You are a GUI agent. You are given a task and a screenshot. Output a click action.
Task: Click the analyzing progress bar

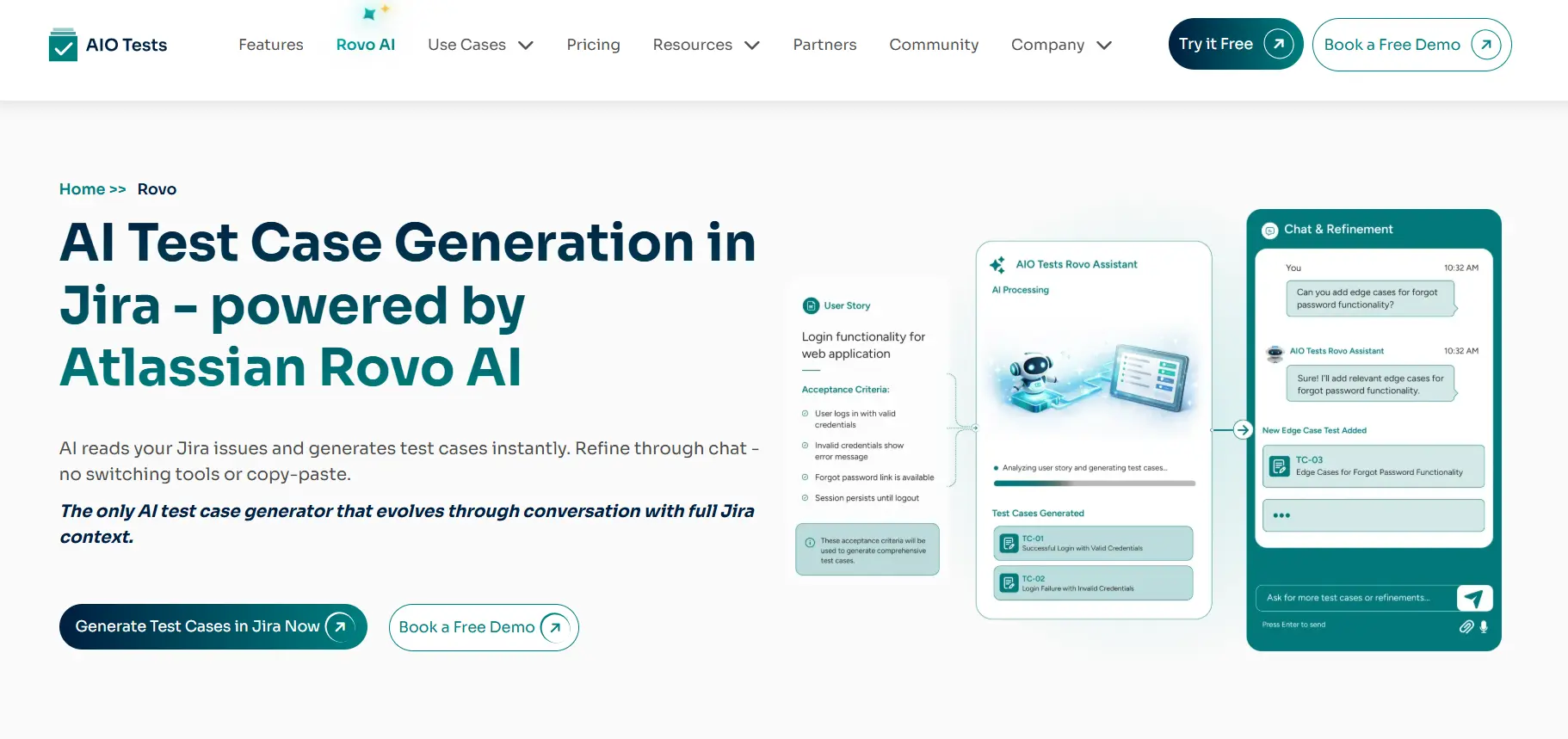click(x=1094, y=483)
